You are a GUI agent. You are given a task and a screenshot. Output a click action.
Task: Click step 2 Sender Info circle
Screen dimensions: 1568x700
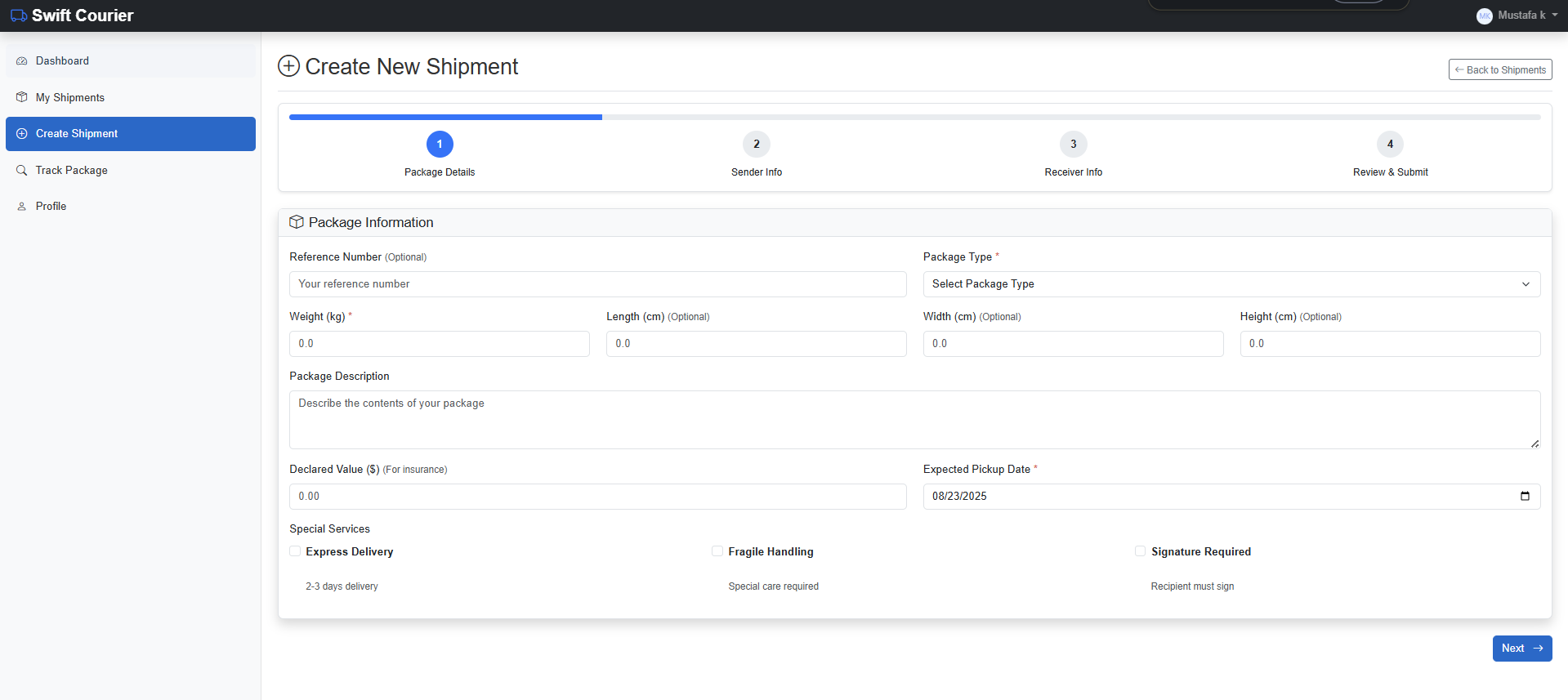click(x=756, y=145)
